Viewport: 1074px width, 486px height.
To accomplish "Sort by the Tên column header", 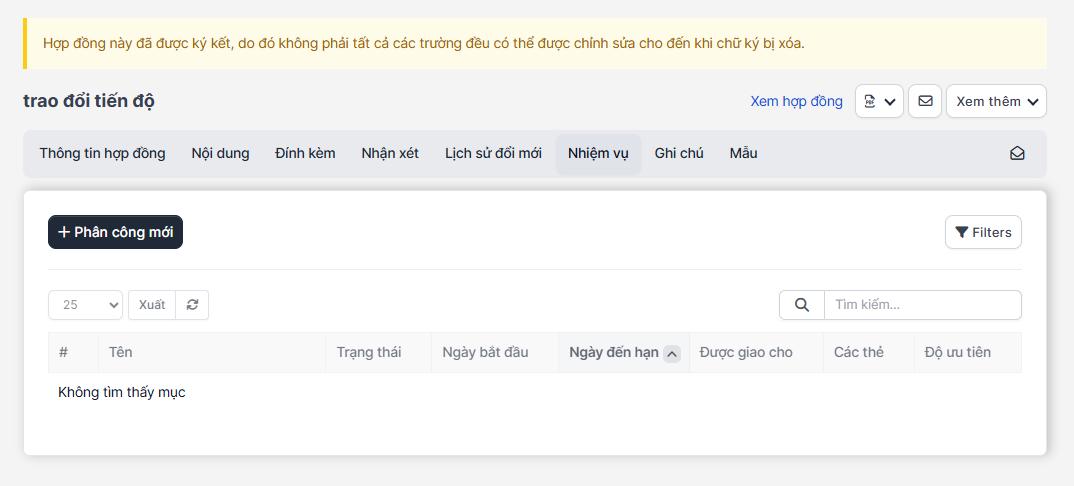I will [121, 353].
